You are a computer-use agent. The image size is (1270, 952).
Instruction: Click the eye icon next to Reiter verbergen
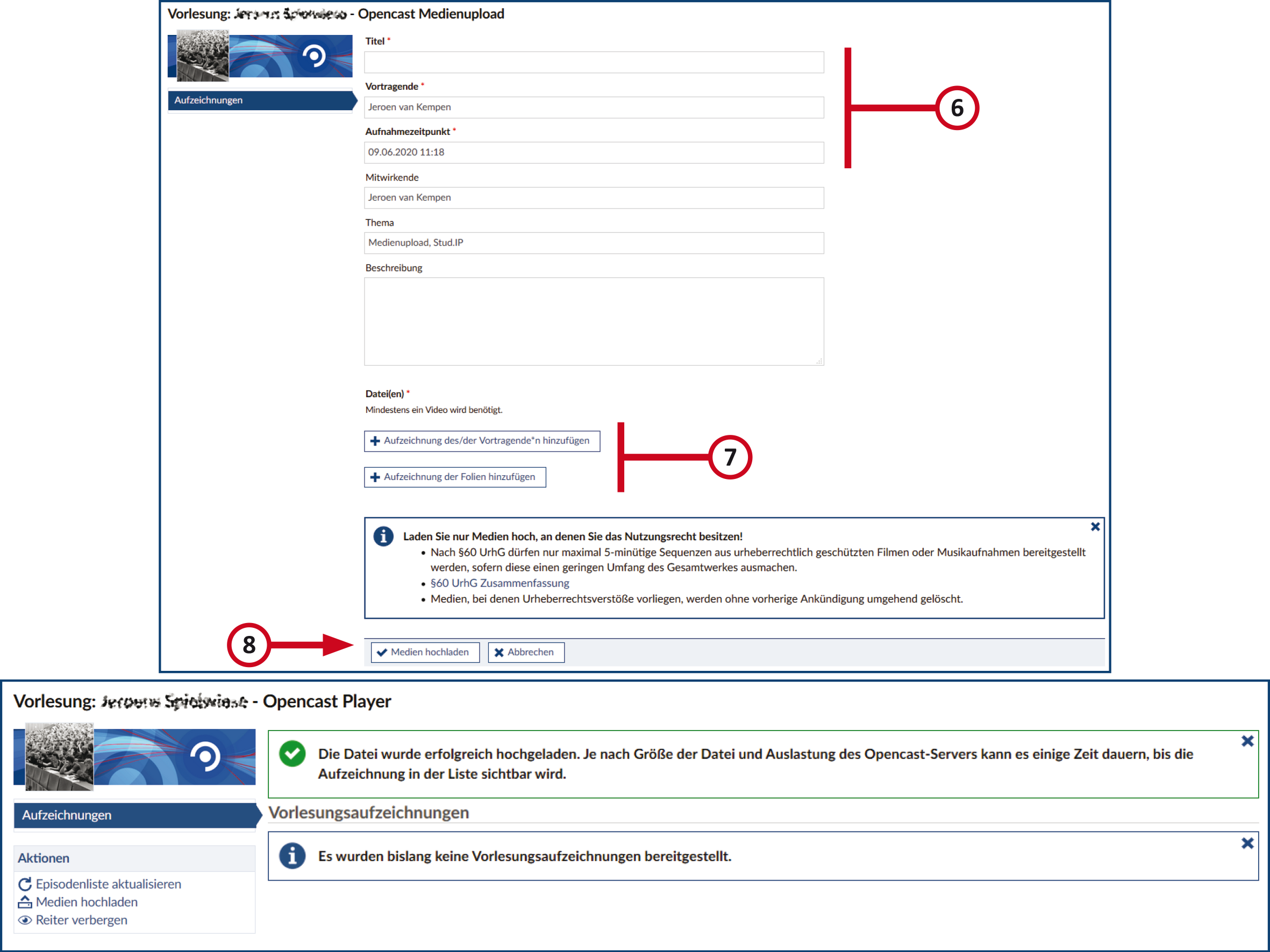pos(25,920)
